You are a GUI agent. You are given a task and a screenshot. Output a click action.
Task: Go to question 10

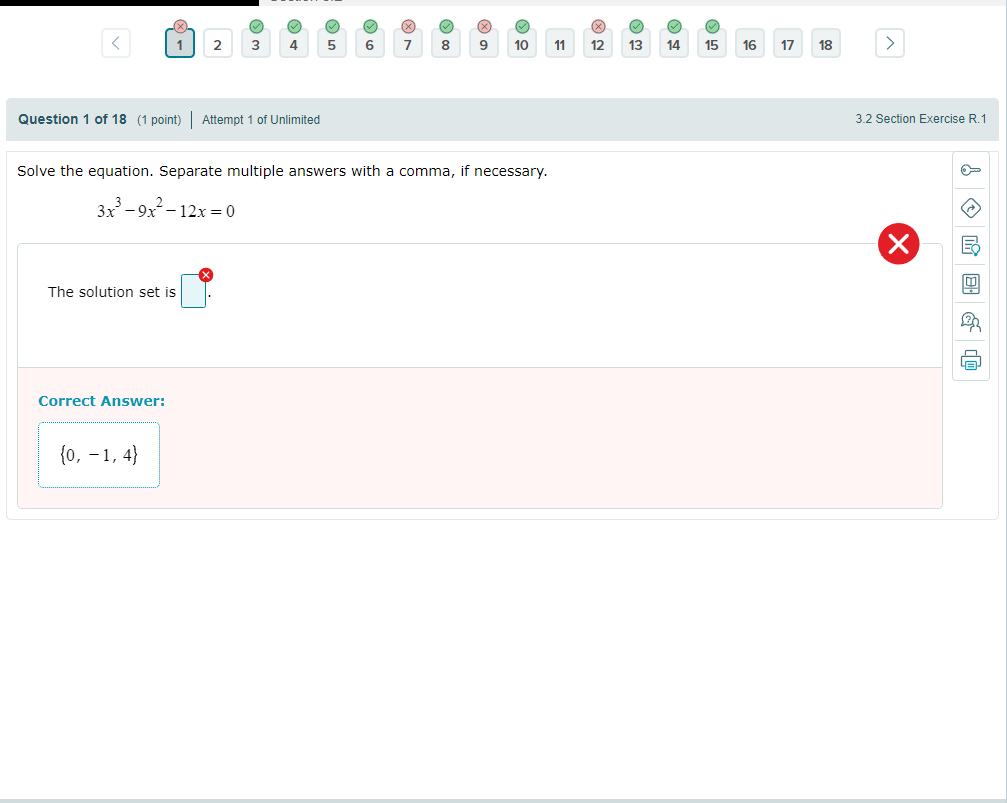tap(521, 44)
